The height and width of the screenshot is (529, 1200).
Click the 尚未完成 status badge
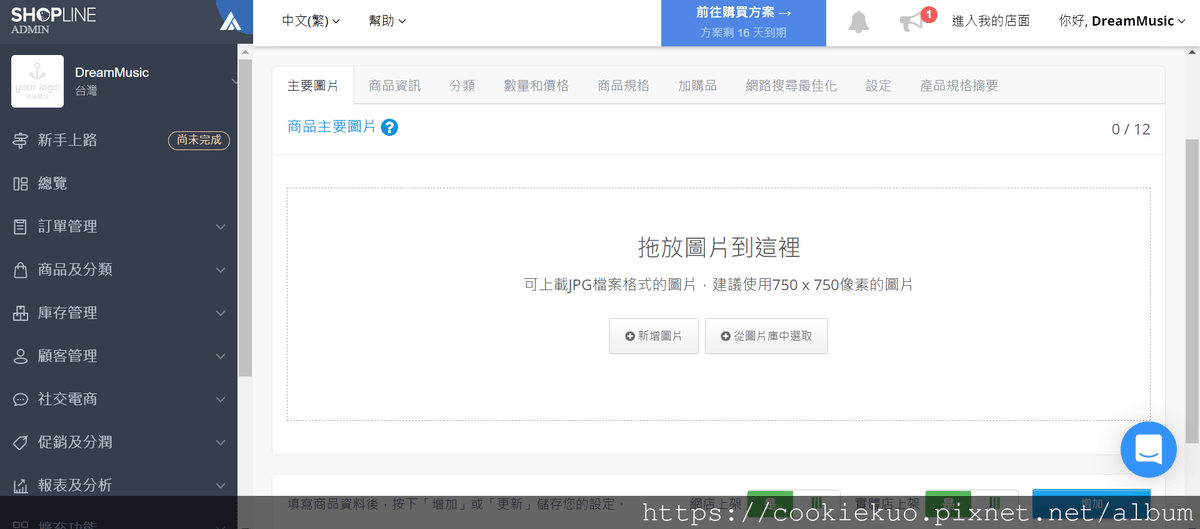(198, 141)
